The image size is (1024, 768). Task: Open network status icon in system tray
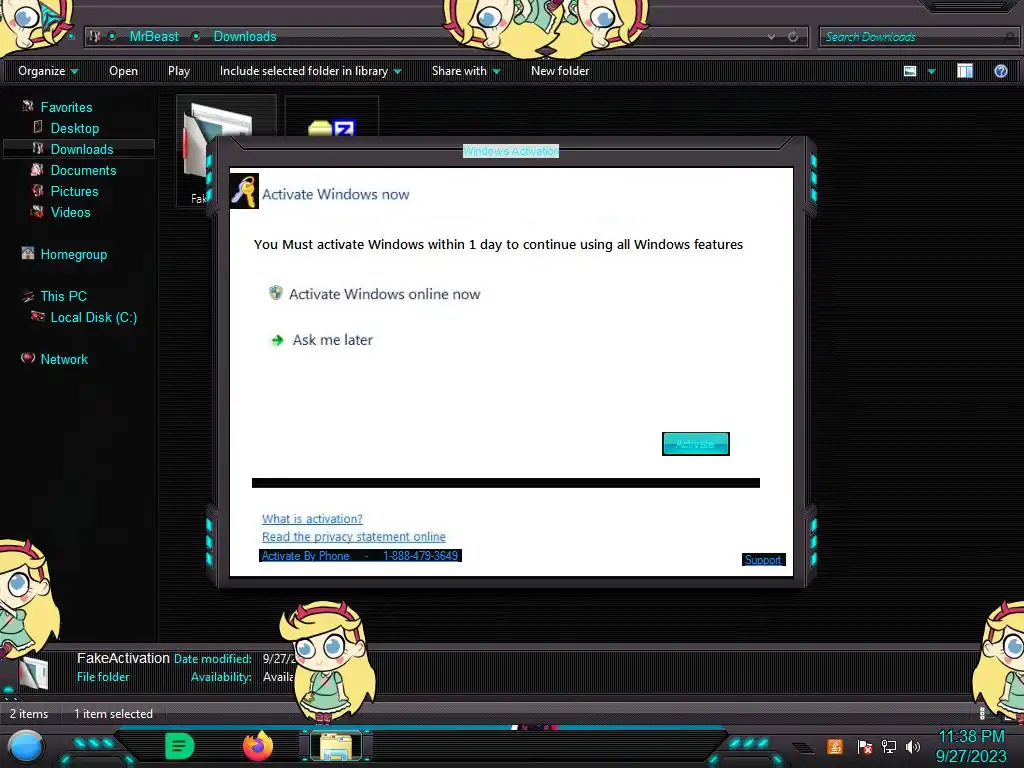click(889, 746)
